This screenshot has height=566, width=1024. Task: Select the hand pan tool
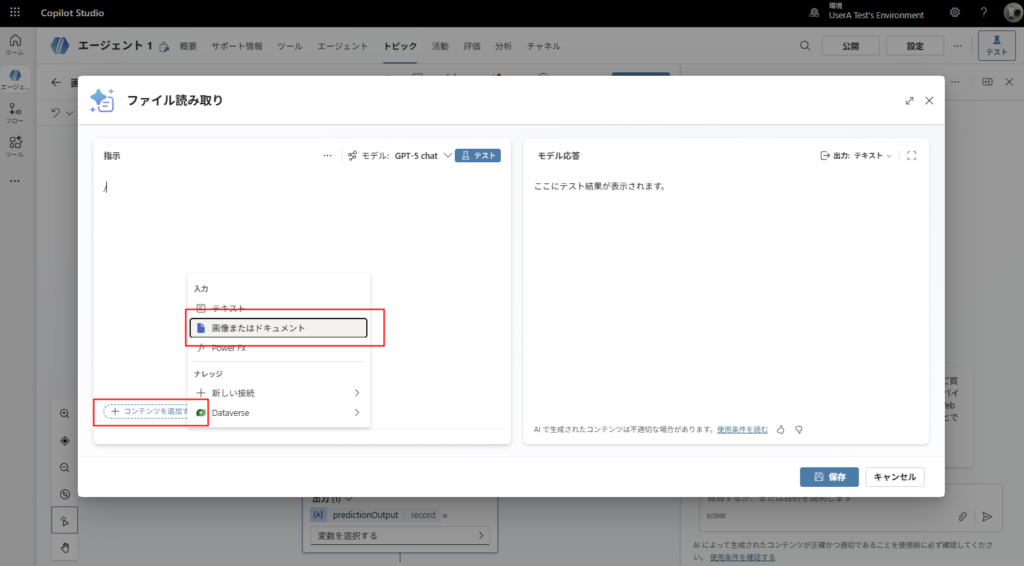[65, 548]
